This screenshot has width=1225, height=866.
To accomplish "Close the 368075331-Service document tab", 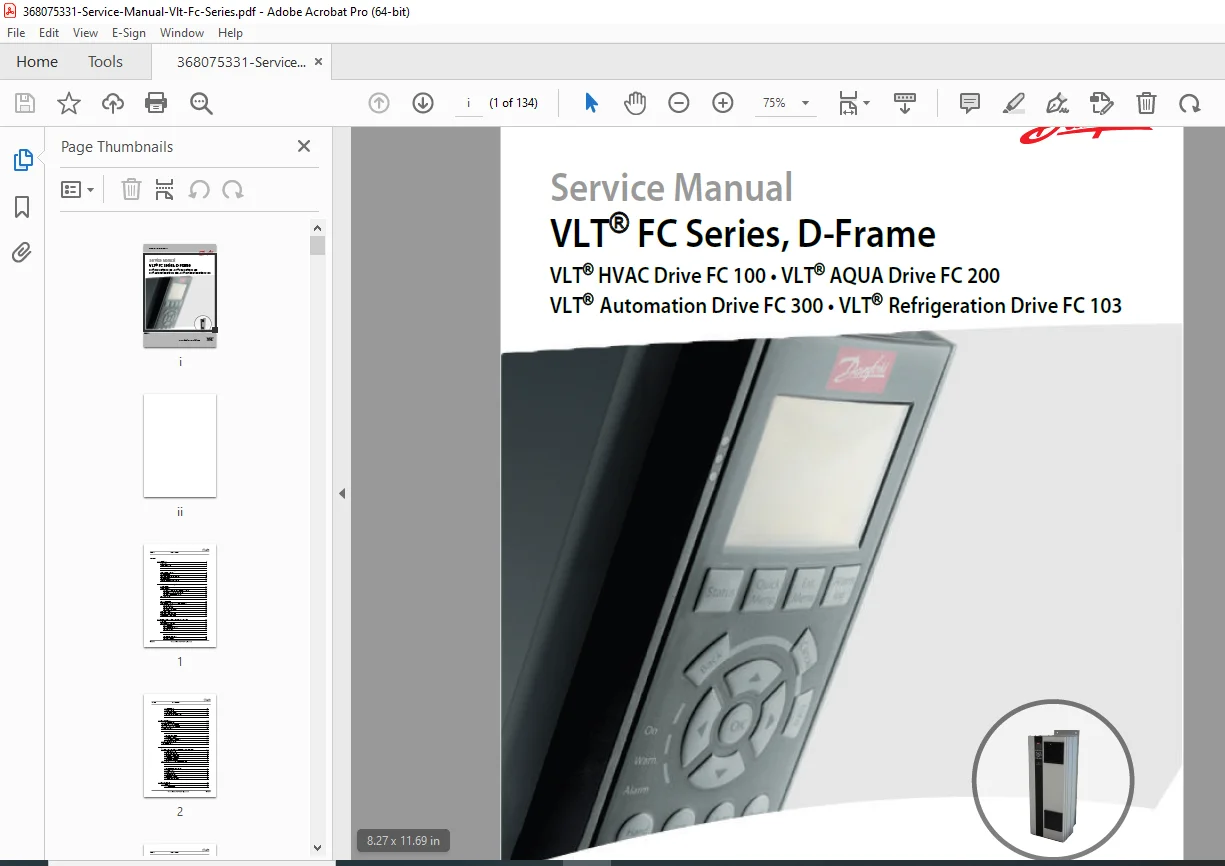I will 319,62.
